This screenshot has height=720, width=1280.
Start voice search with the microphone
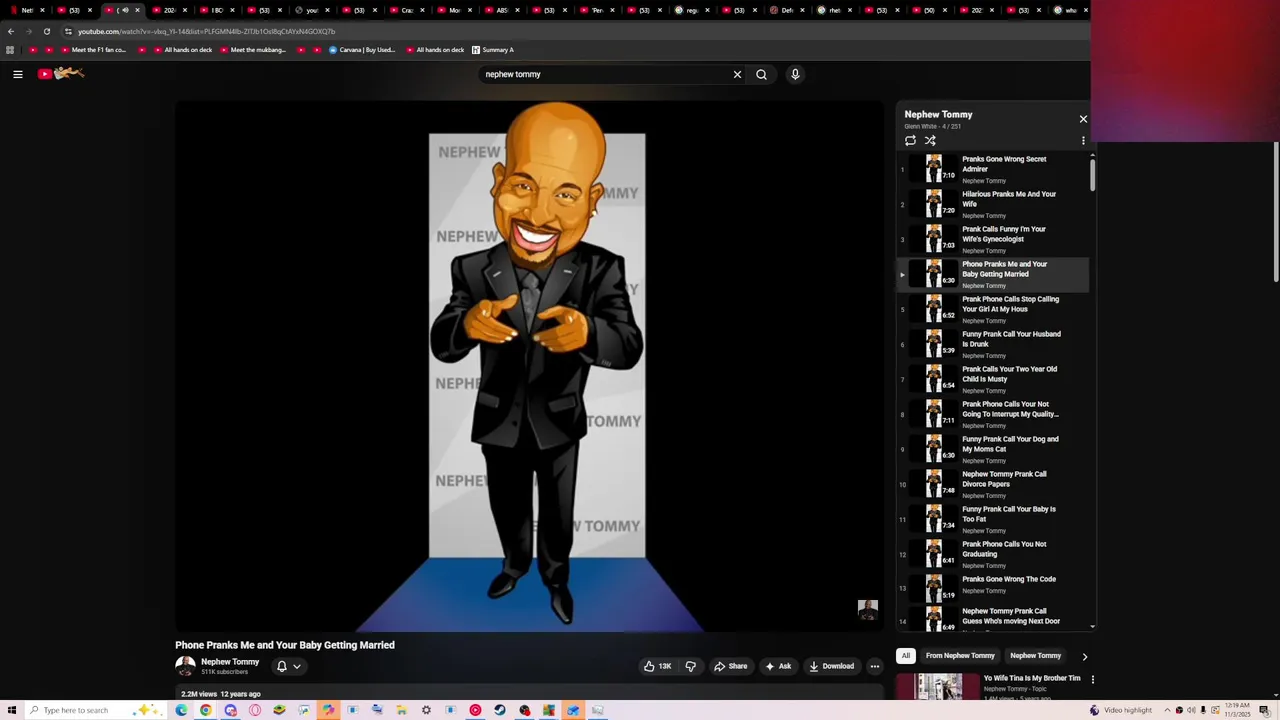[x=795, y=74]
